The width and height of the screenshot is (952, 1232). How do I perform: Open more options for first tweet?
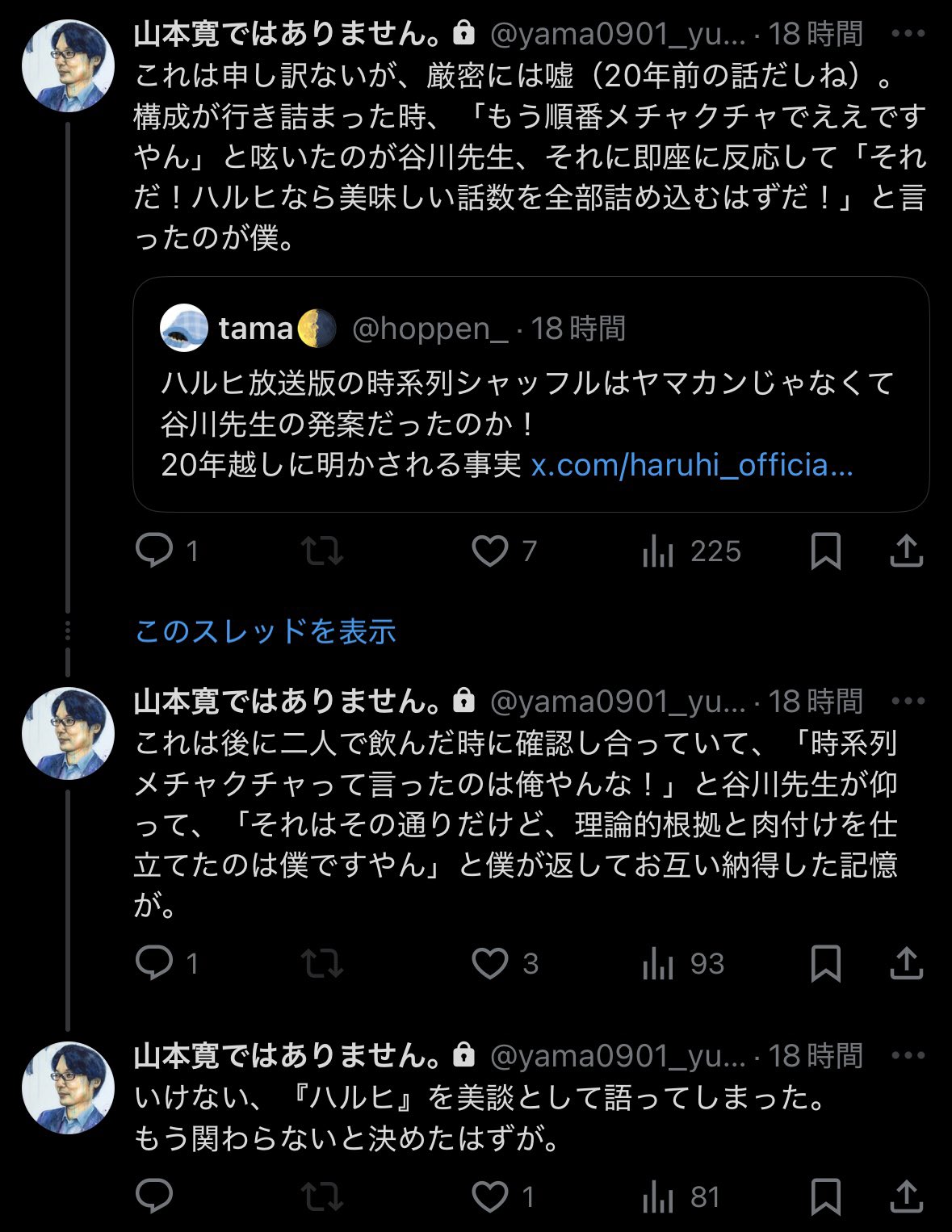tap(908, 34)
